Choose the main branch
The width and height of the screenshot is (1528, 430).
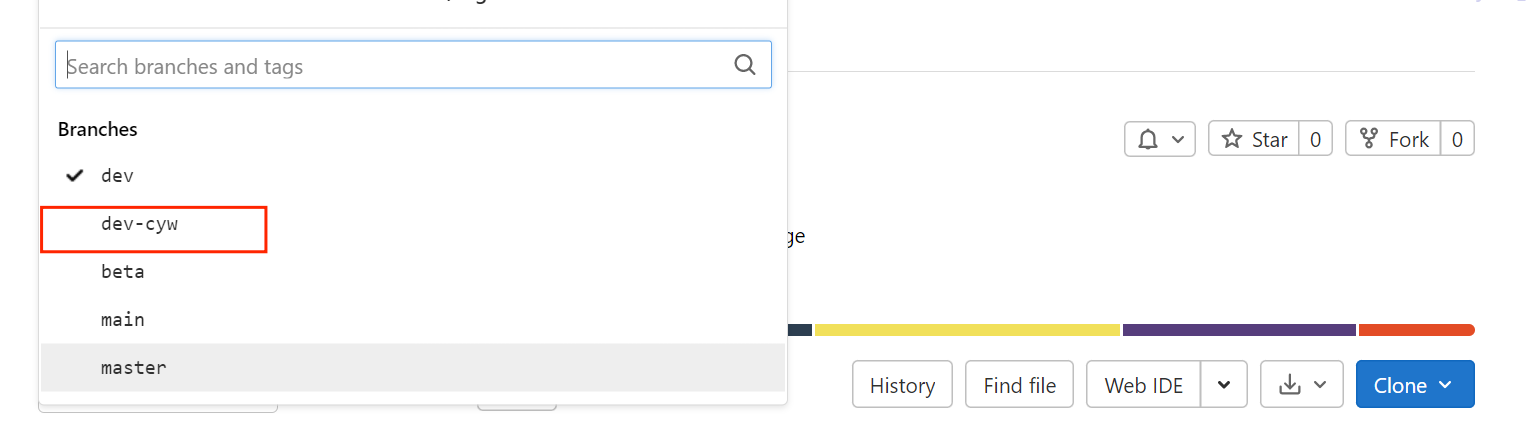pos(123,320)
